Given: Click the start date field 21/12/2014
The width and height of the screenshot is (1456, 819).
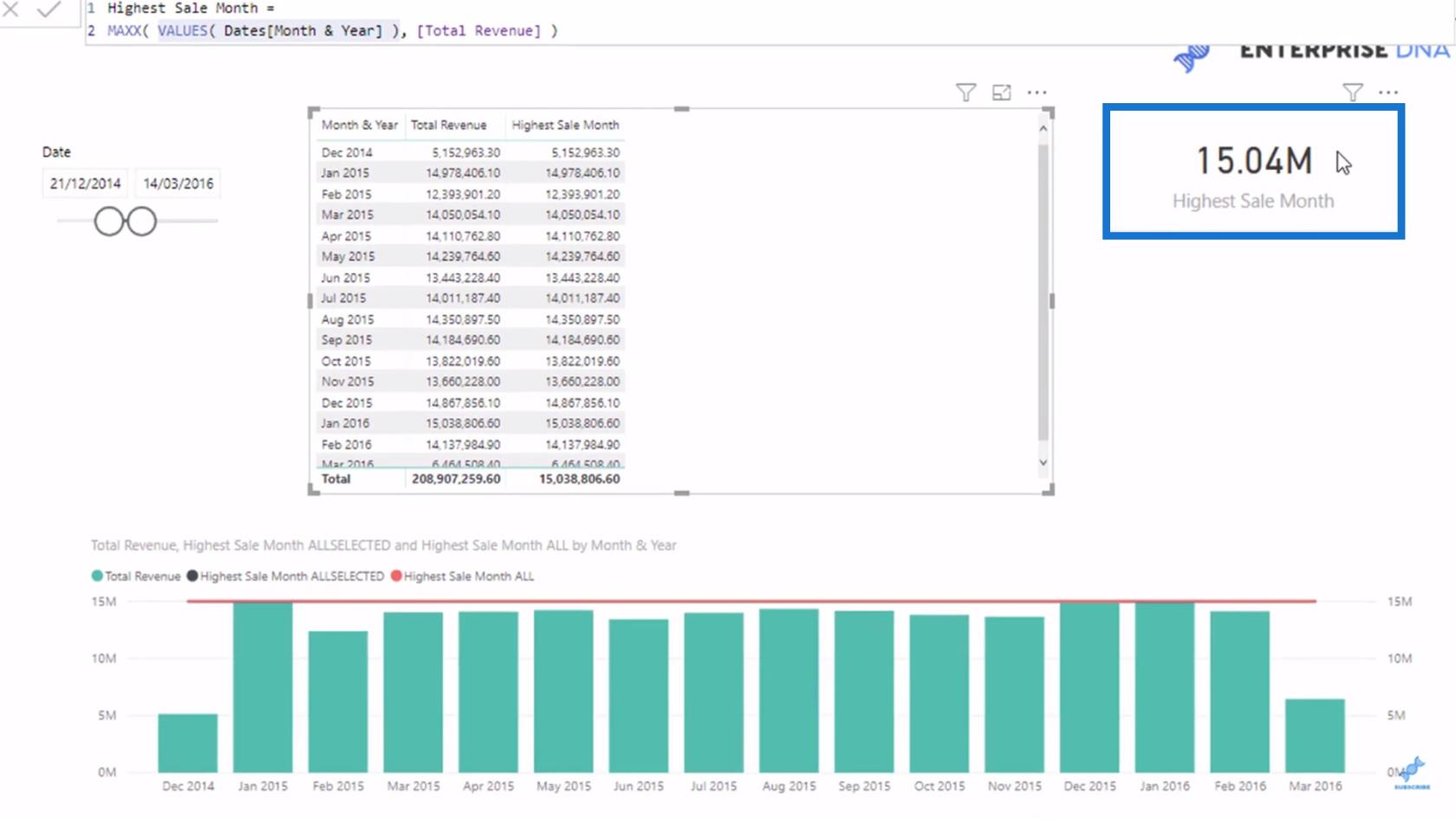Looking at the screenshot, I should click(85, 184).
